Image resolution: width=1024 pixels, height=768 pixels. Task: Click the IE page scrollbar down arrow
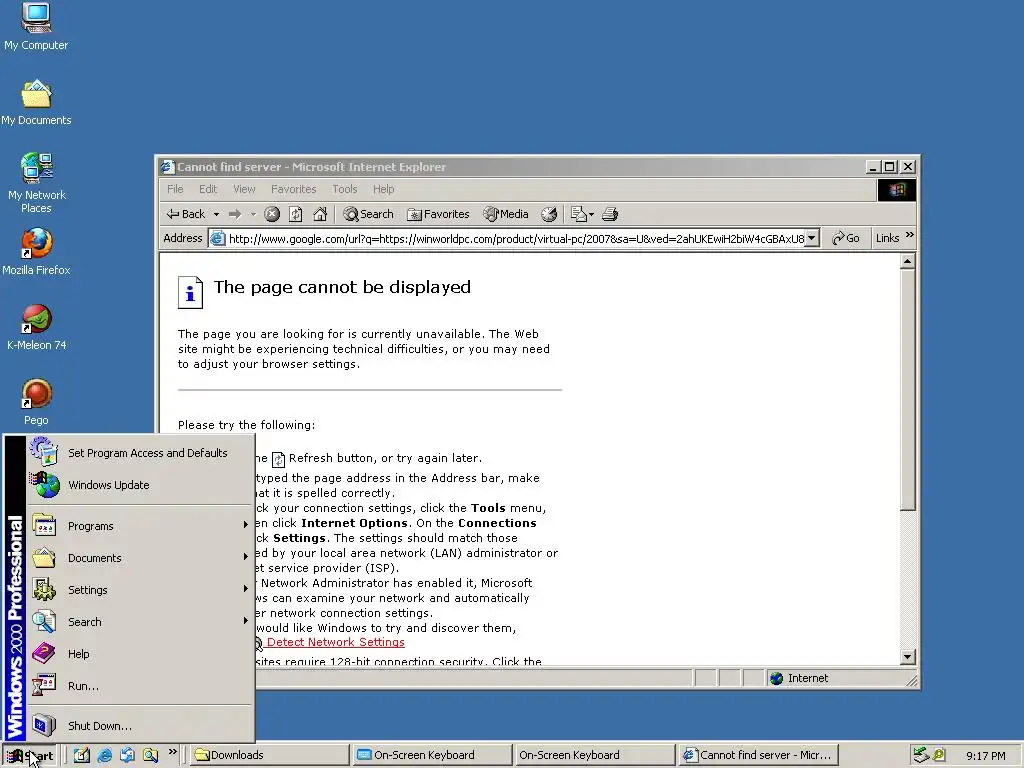[x=907, y=657]
